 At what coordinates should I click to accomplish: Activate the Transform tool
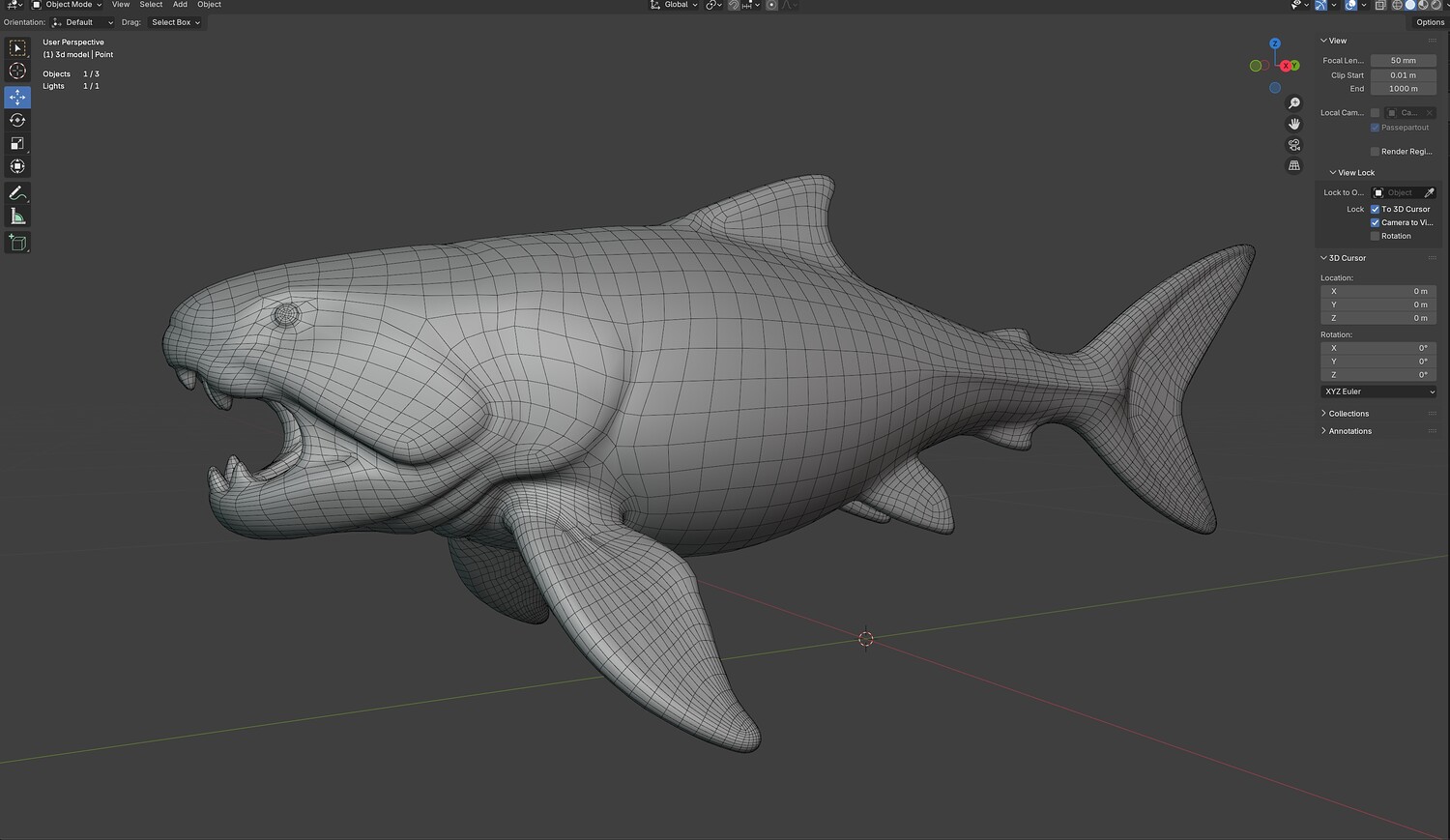17,166
